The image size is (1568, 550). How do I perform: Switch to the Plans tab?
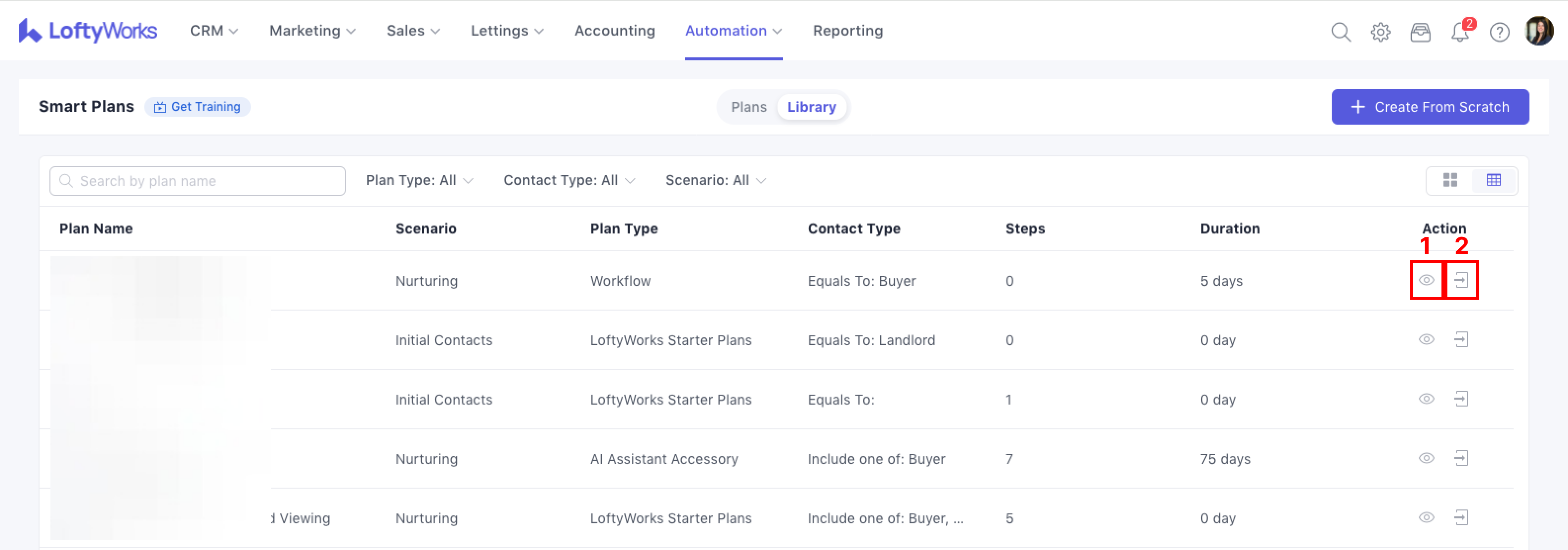click(748, 107)
